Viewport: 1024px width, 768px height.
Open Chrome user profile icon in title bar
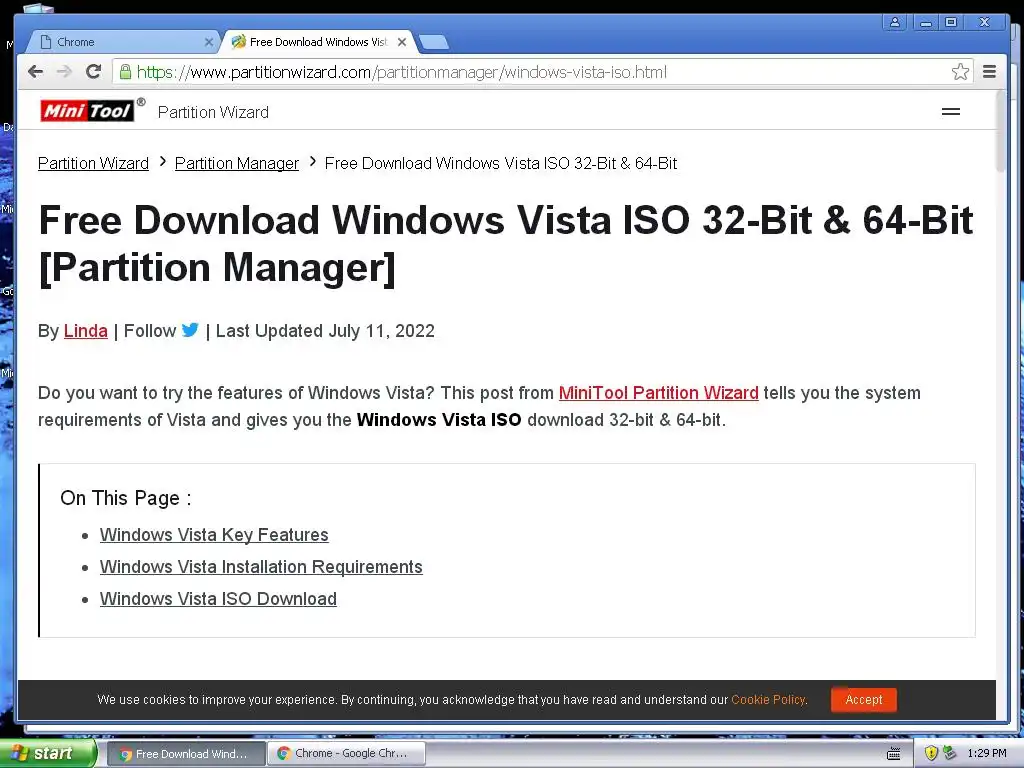pos(895,22)
